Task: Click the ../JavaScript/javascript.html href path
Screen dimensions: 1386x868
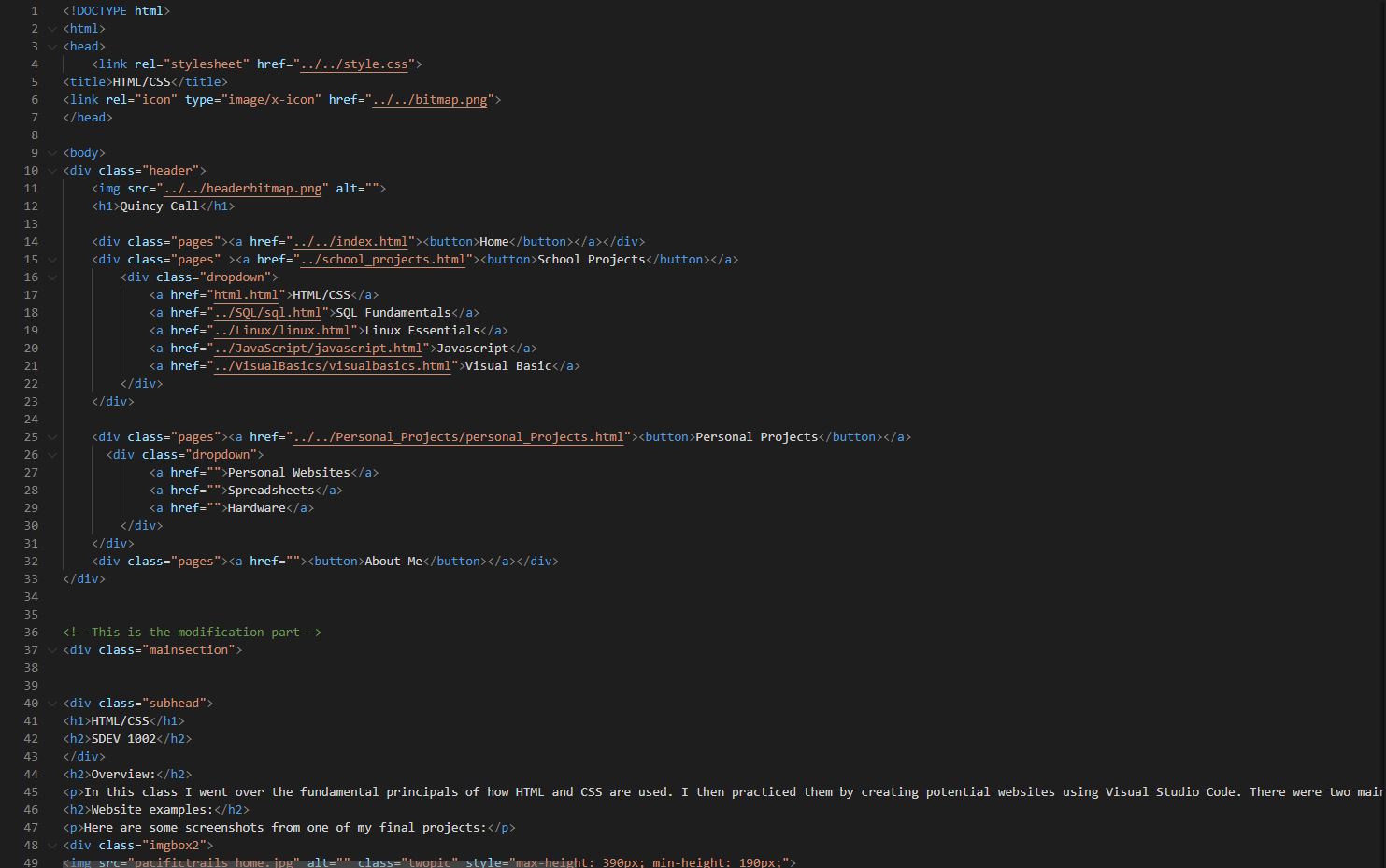Action: 318,349
